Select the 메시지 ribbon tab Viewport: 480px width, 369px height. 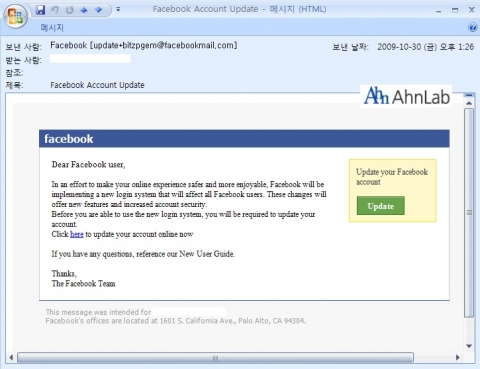52,27
